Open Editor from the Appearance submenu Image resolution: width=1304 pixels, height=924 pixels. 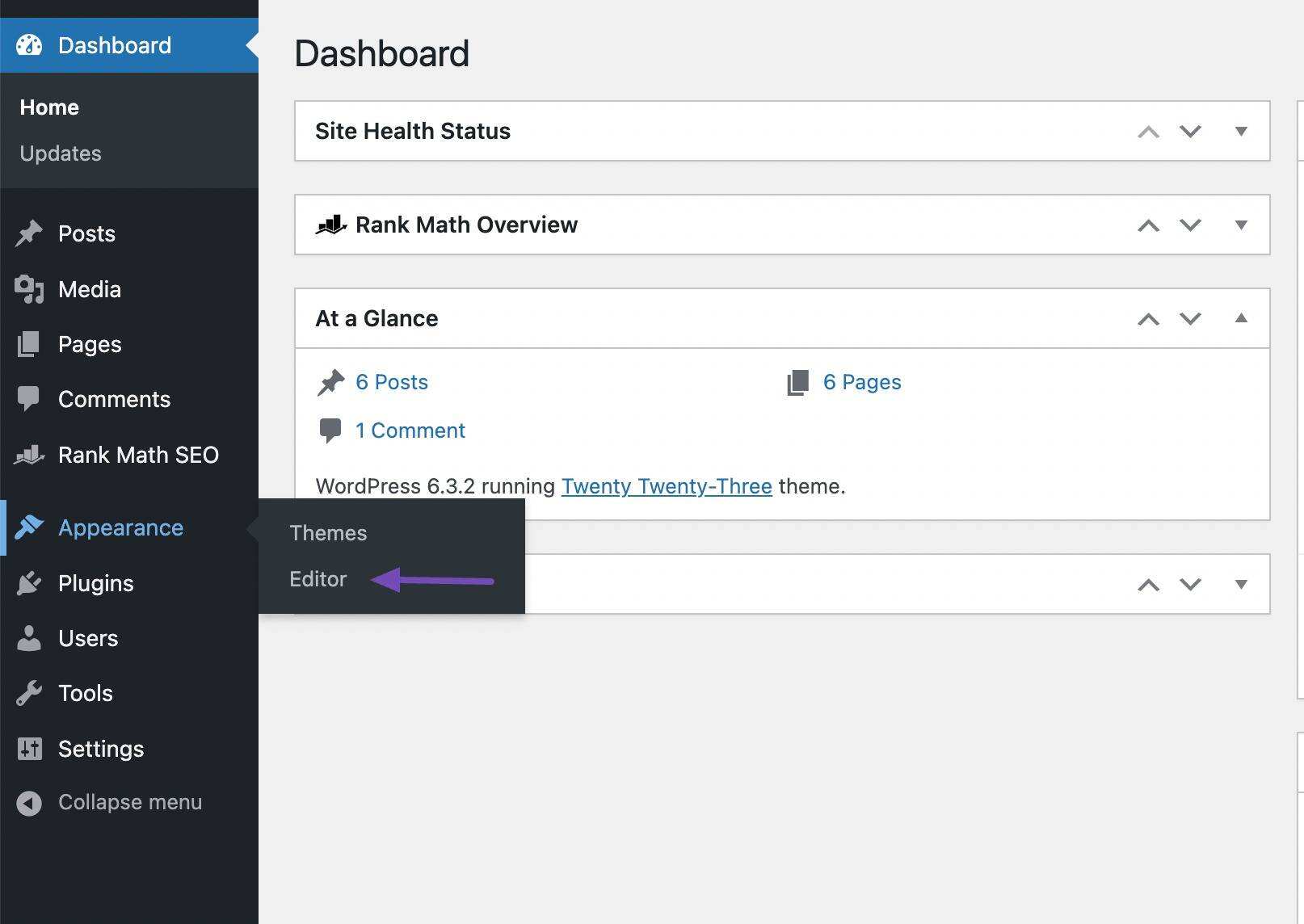(x=318, y=579)
